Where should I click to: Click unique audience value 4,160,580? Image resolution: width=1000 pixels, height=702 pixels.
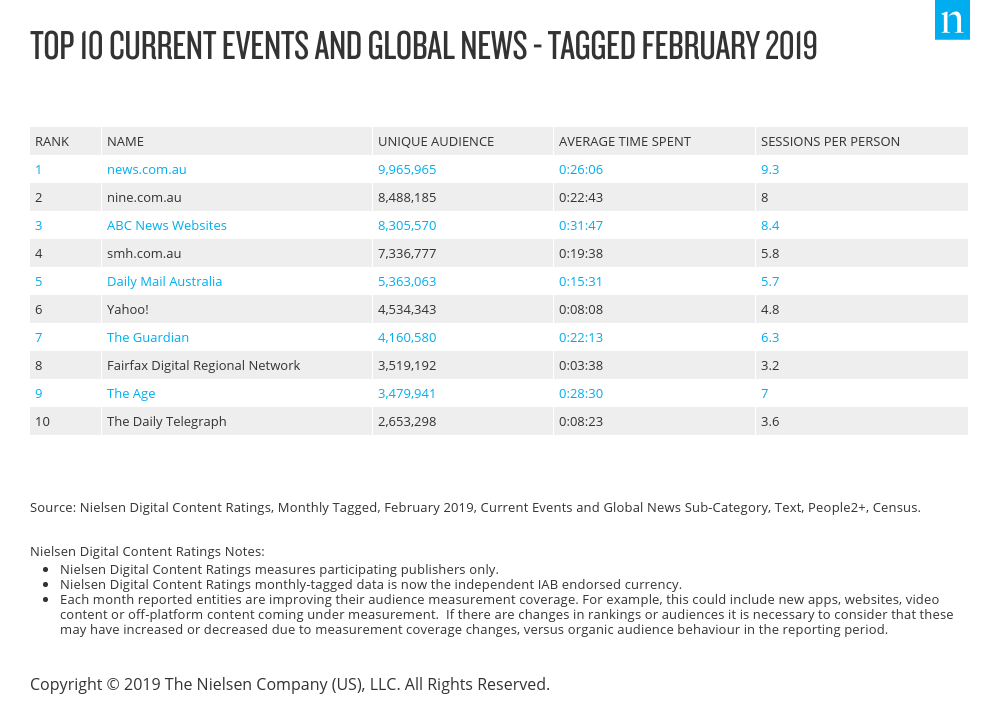407,338
